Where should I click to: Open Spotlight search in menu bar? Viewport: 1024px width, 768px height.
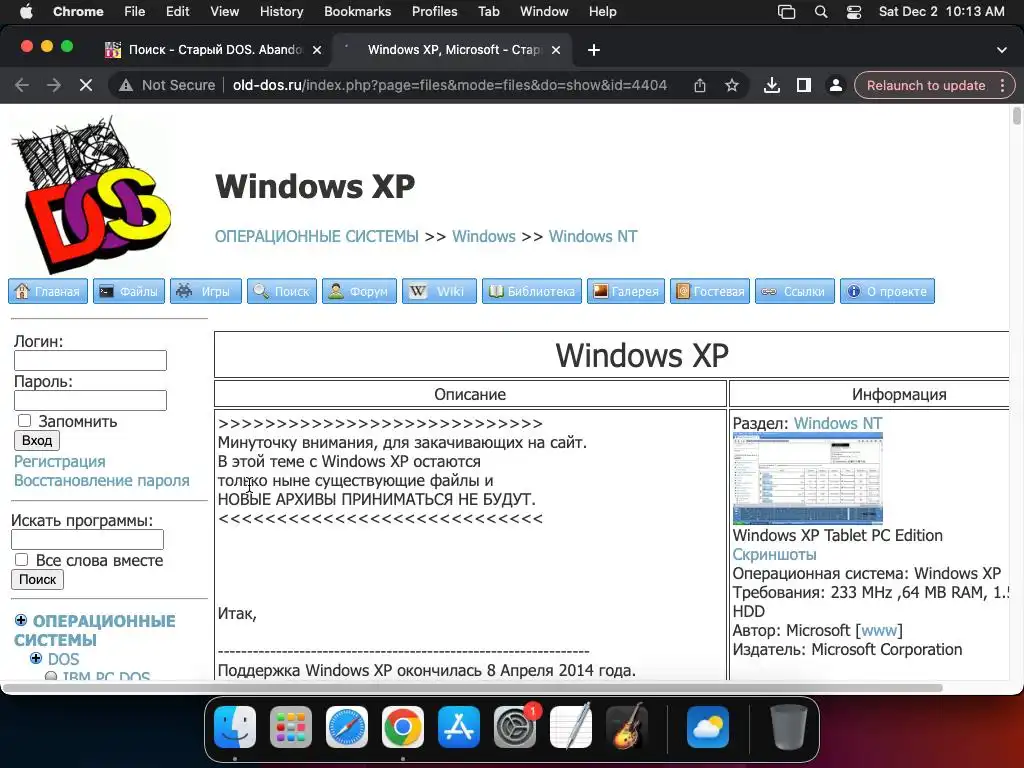821,12
